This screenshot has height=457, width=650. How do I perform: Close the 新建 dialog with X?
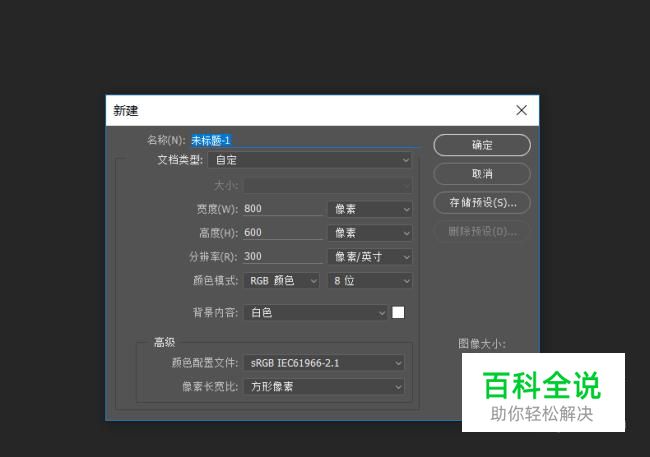(521, 110)
